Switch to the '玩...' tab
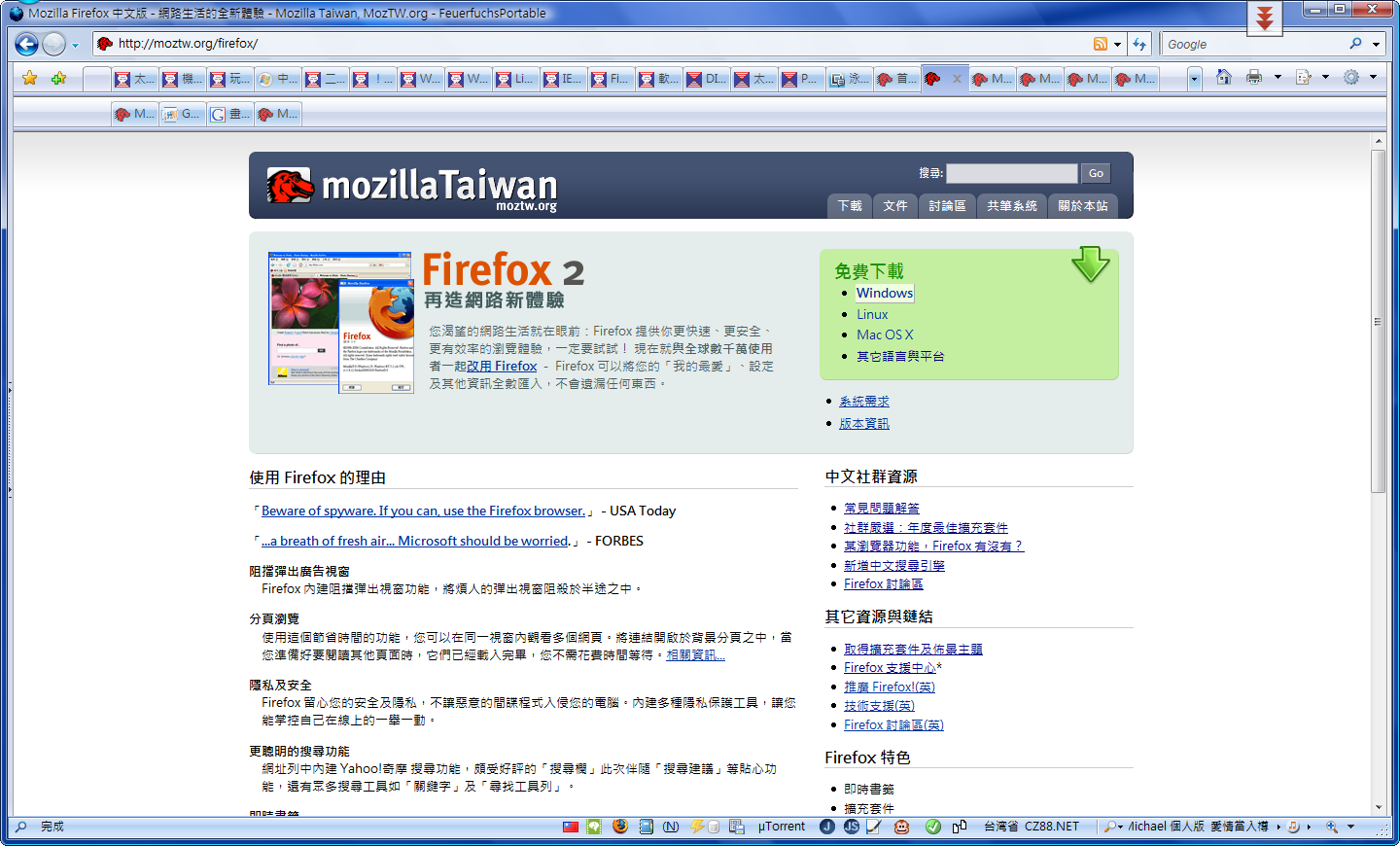 pyautogui.click(x=230, y=79)
